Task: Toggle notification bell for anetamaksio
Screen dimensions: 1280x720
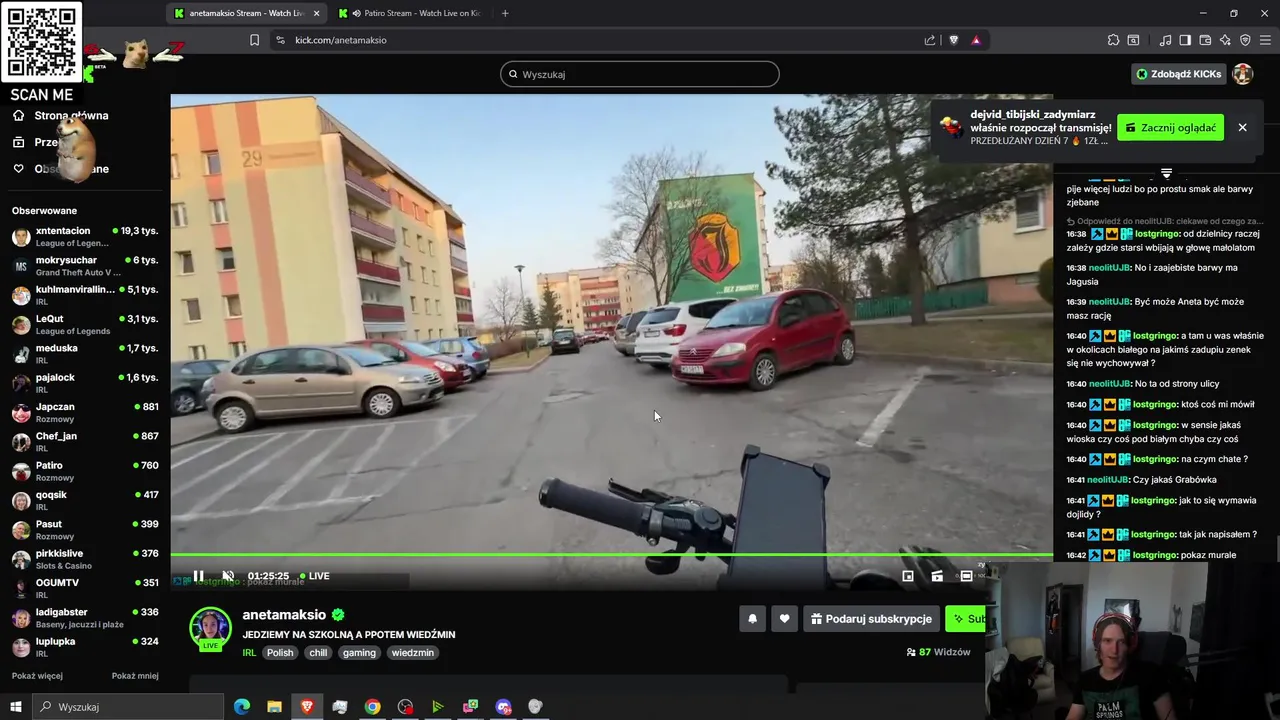Action: [753, 619]
